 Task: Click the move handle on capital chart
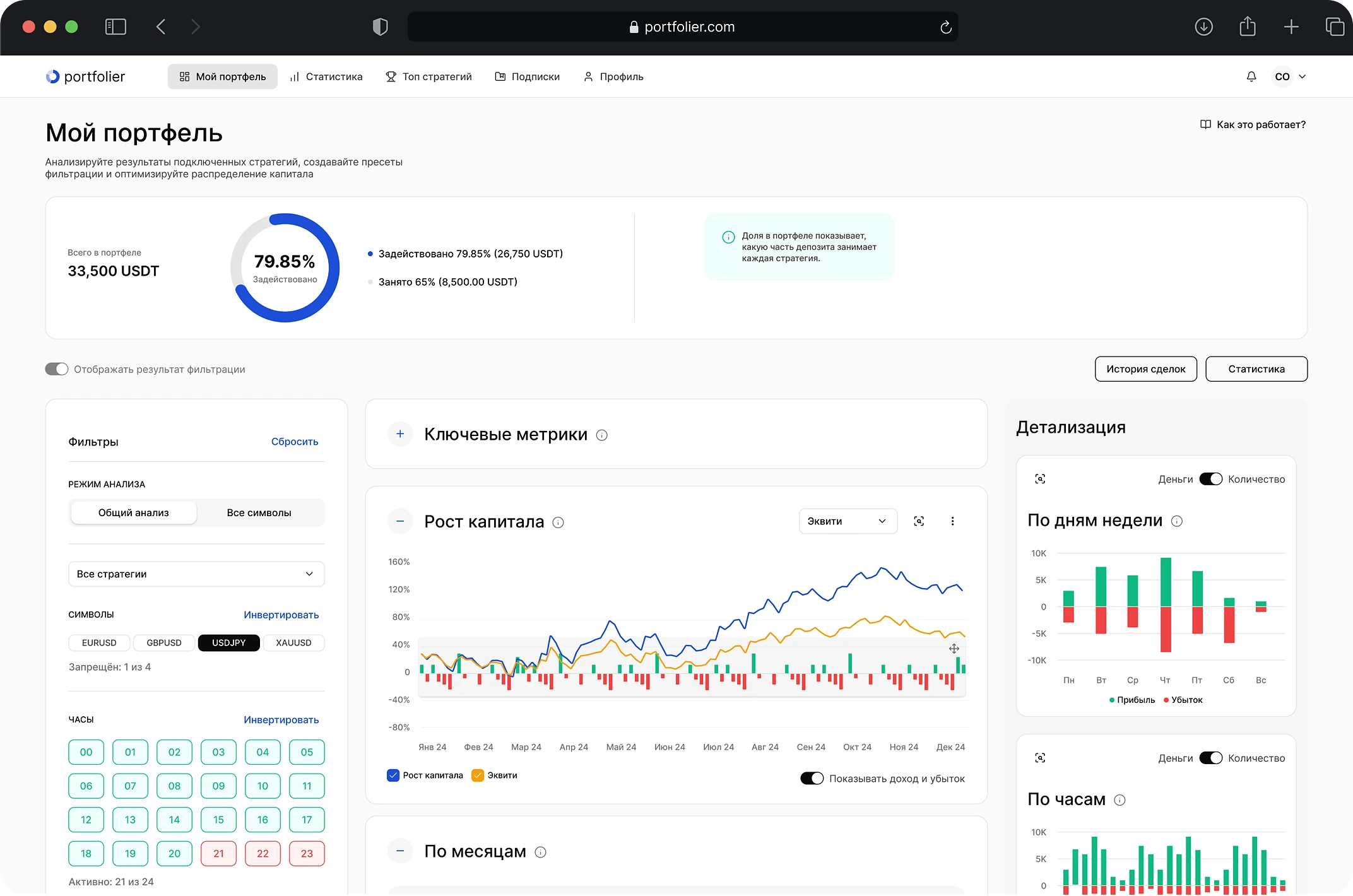click(x=954, y=649)
